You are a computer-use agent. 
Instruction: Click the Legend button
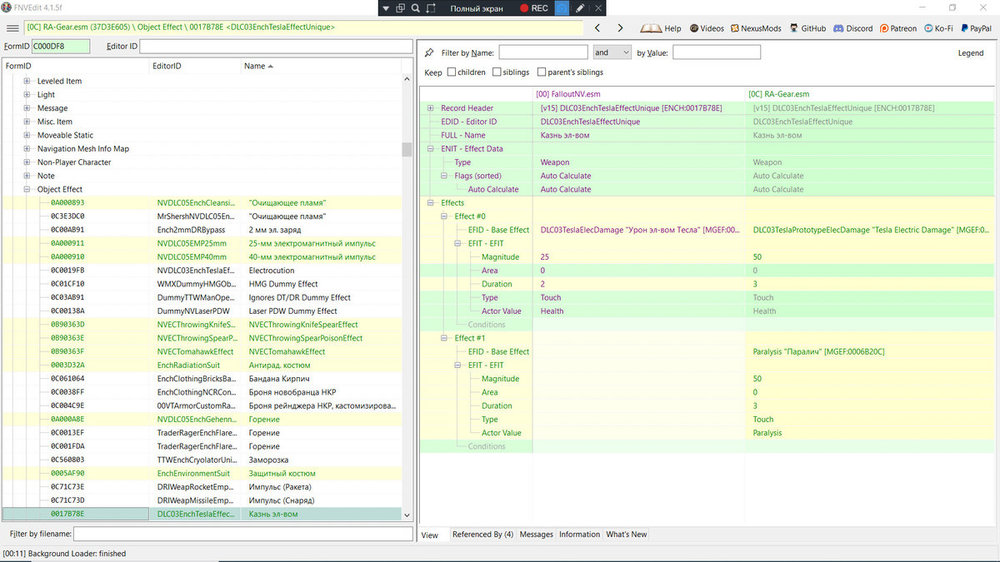click(x=970, y=53)
